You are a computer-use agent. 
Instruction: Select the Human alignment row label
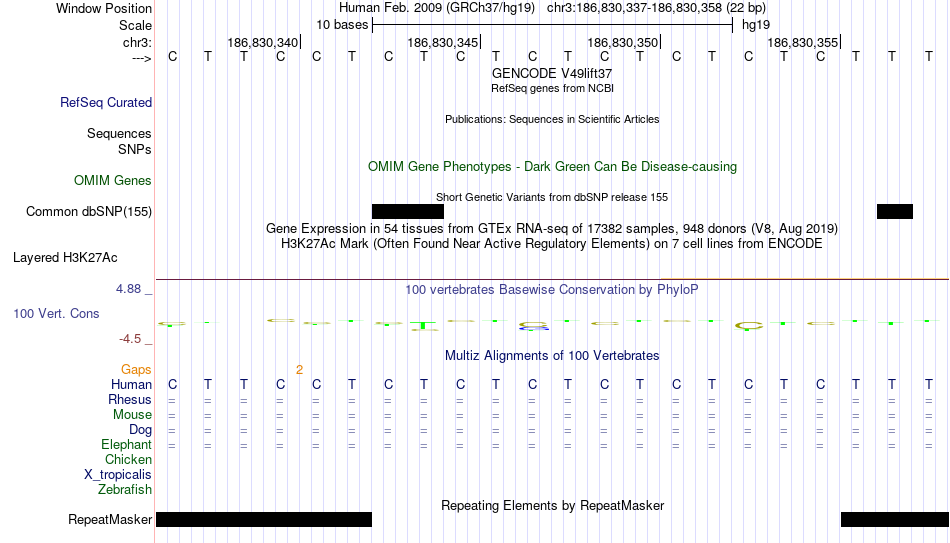[131, 385]
